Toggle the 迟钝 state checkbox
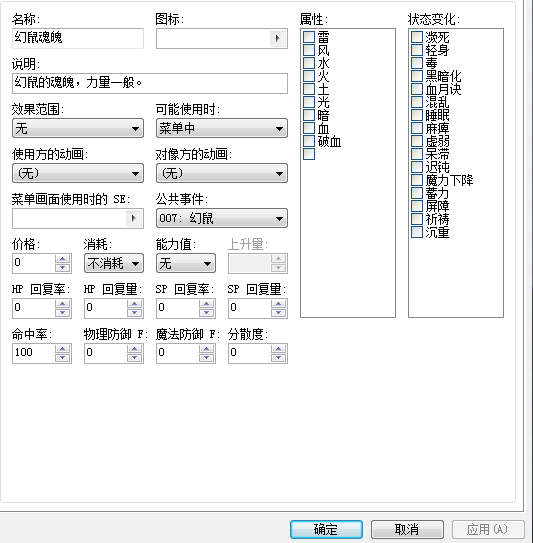 417,167
